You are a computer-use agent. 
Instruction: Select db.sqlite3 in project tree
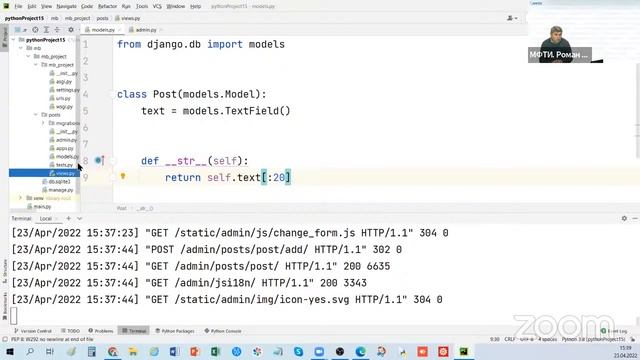(56, 182)
